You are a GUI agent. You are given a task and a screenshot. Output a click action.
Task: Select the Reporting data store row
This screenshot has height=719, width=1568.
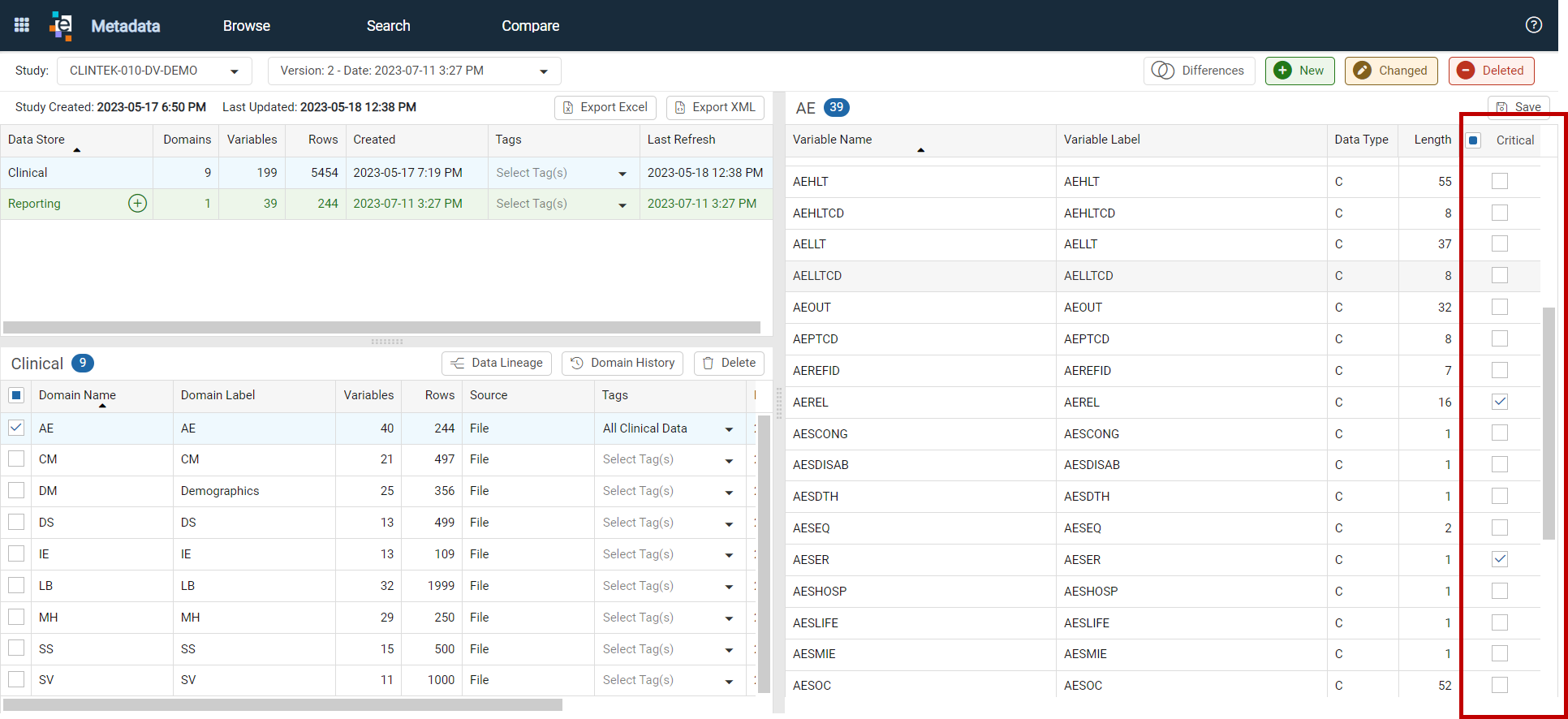(386, 204)
